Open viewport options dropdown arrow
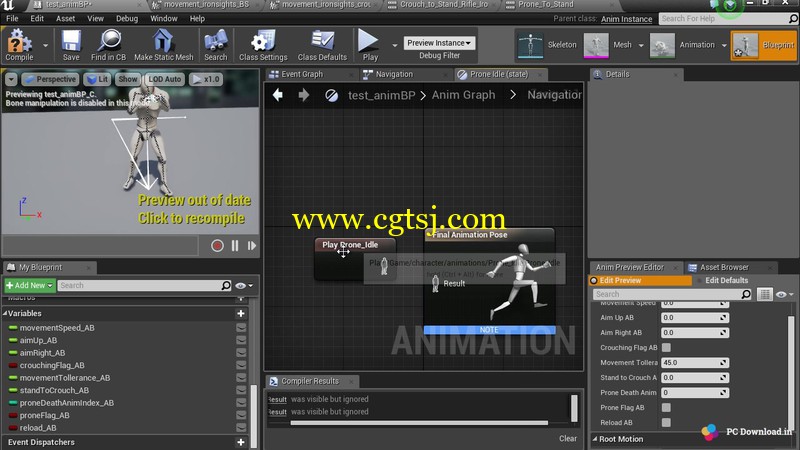Image resolution: width=800 pixels, height=450 pixels. click(11, 79)
